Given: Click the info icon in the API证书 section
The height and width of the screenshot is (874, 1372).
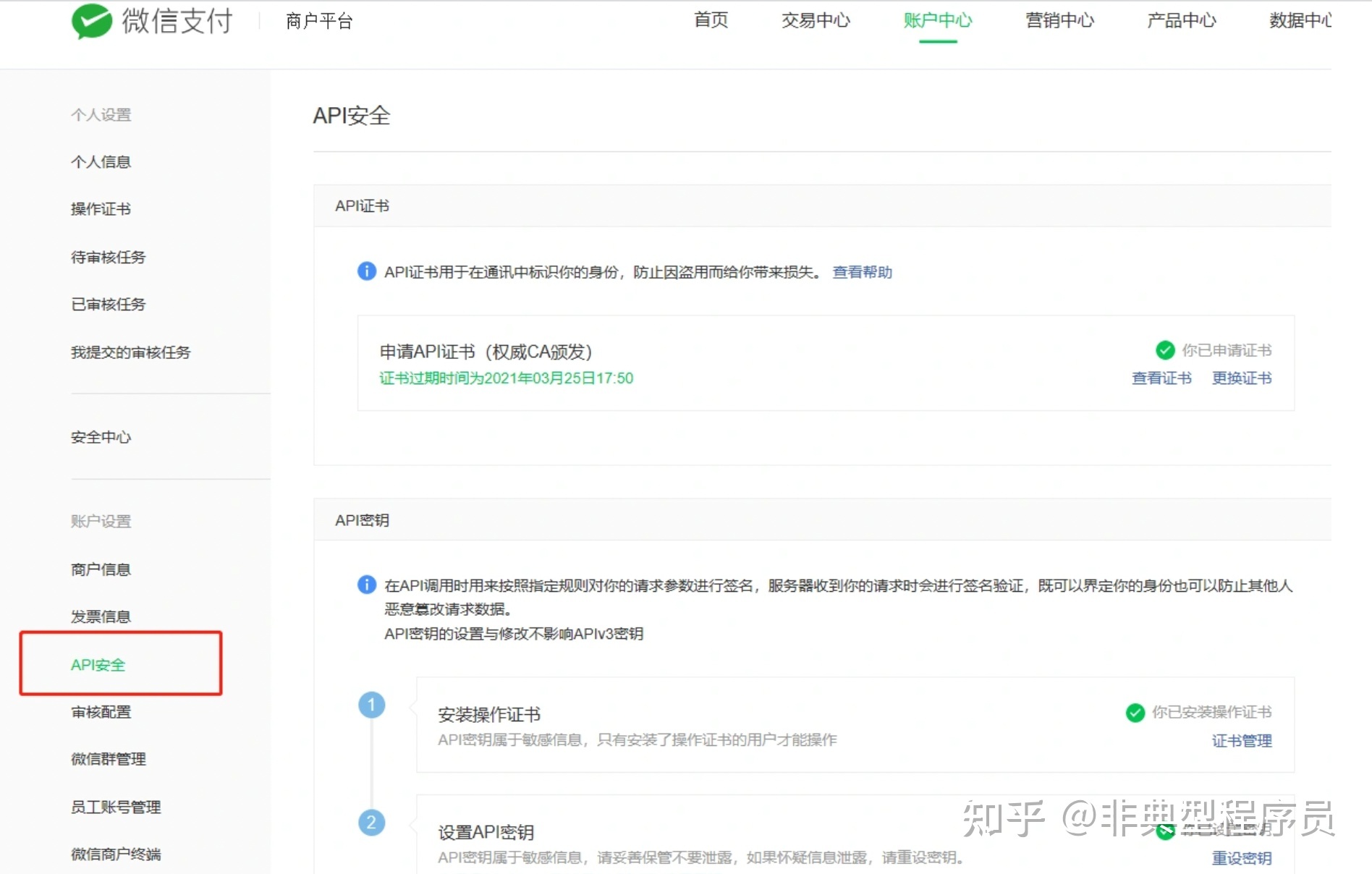Looking at the screenshot, I should coord(366,271).
